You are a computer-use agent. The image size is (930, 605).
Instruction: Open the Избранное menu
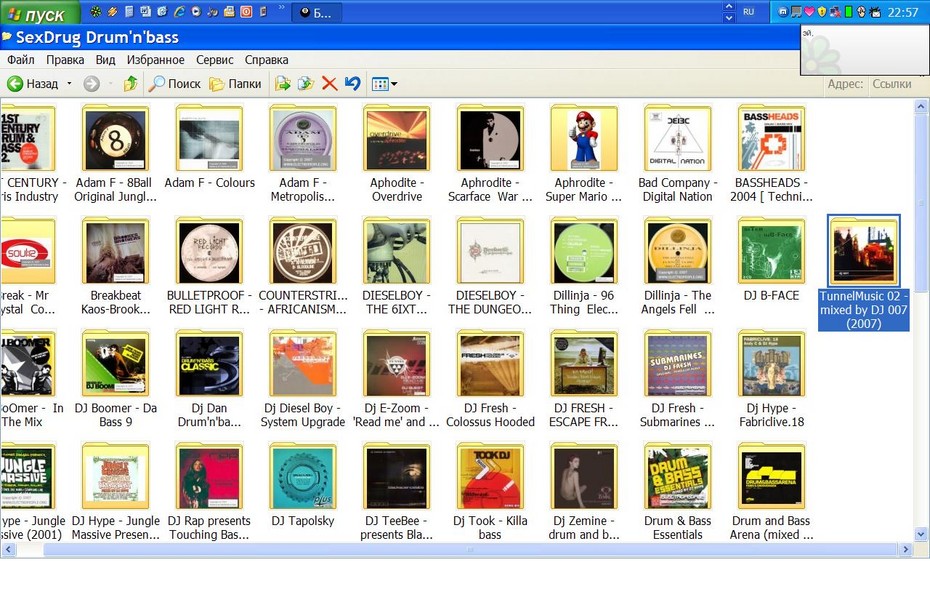pyautogui.click(x=155, y=59)
